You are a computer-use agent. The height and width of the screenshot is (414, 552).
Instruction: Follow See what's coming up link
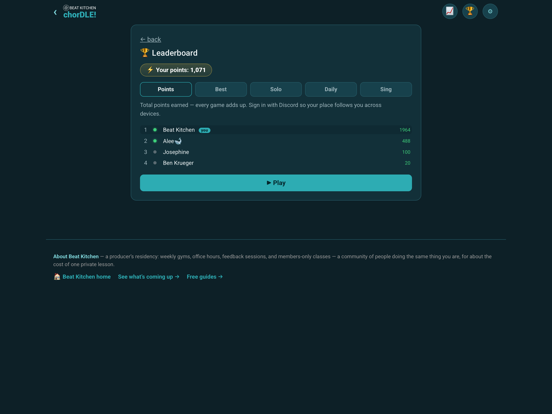[x=149, y=277]
